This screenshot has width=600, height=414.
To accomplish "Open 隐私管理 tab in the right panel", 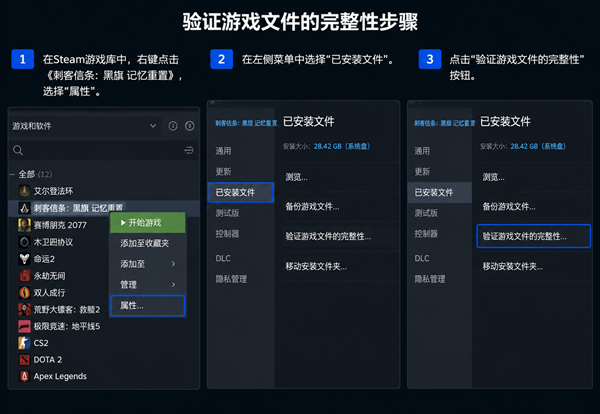I will [x=430, y=279].
